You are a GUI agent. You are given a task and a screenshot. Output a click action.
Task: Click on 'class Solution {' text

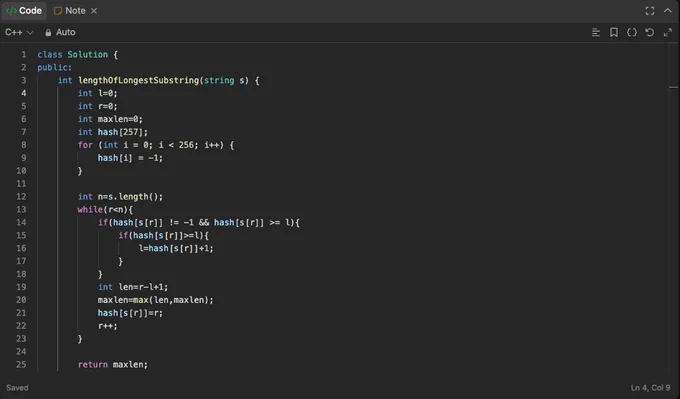pyautogui.click(x=78, y=55)
